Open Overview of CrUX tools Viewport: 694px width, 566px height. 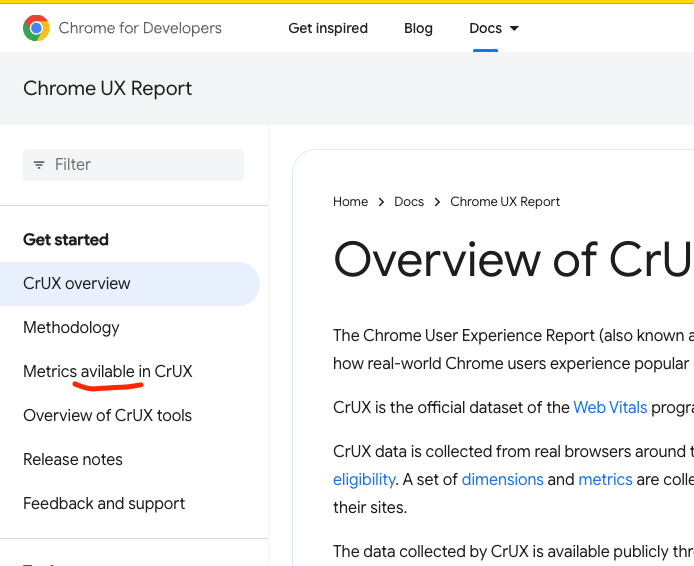(x=108, y=416)
